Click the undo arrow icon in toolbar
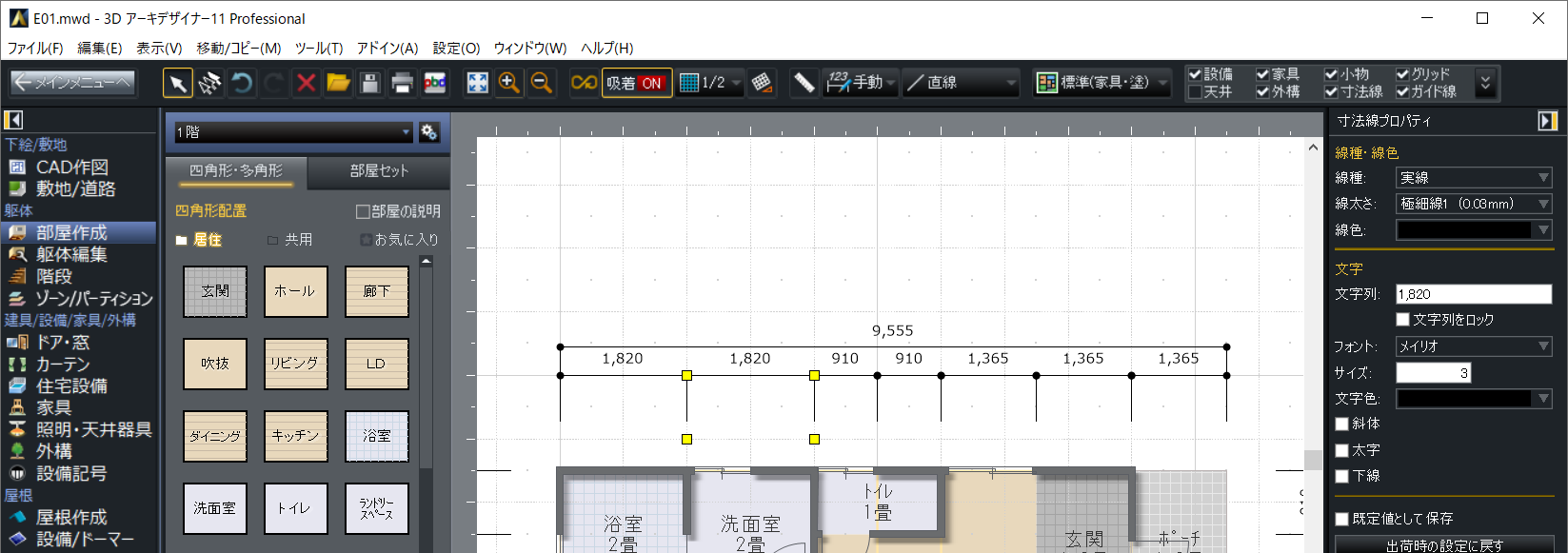 pos(242,84)
